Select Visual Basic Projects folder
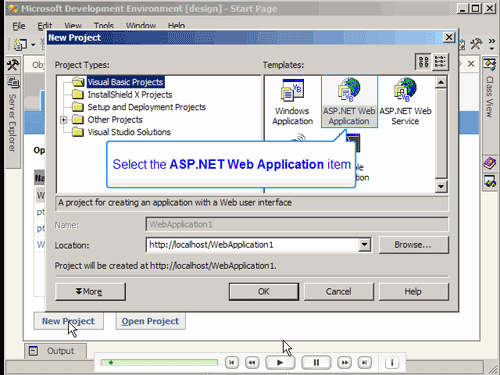 [x=125, y=82]
